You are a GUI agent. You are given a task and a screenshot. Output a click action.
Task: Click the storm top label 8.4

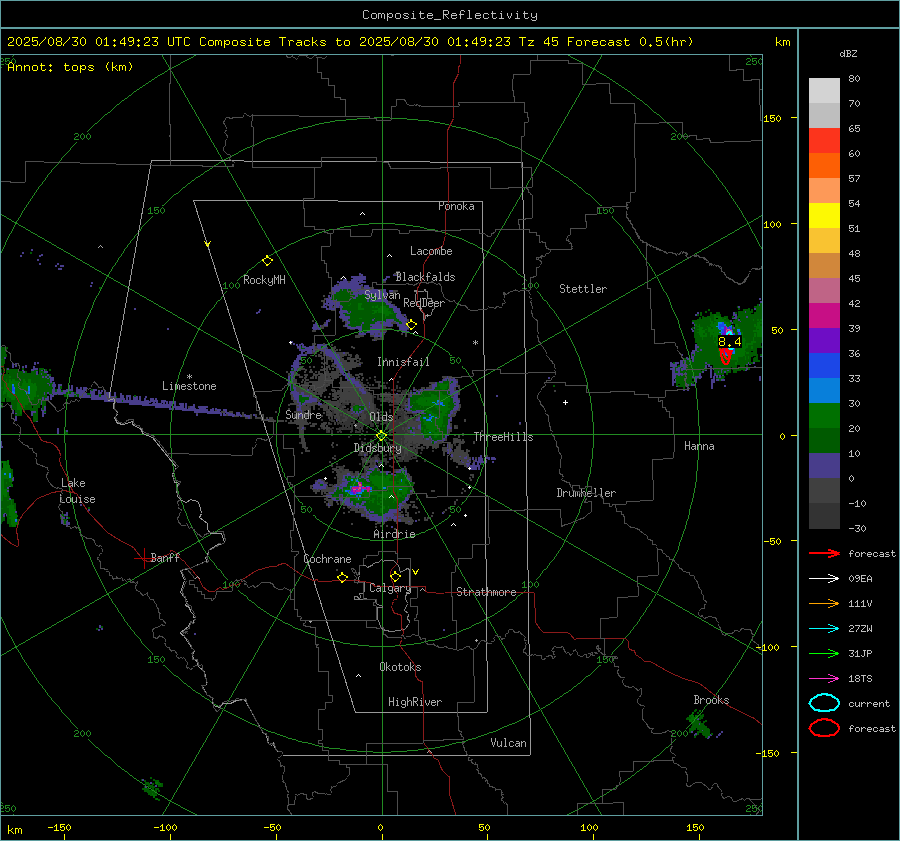(730, 342)
